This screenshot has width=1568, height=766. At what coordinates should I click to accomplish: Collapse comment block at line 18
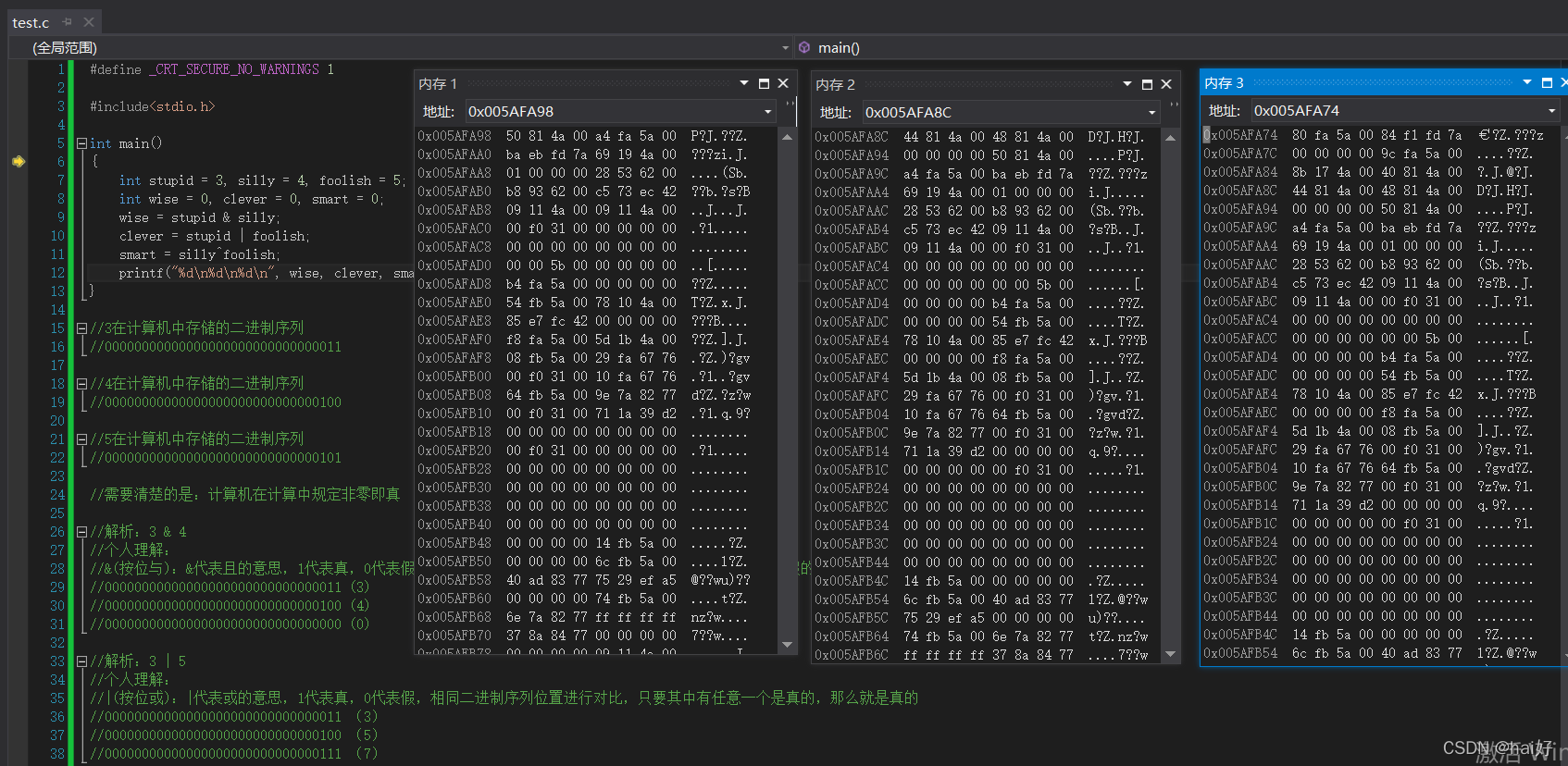coord(81,384)
